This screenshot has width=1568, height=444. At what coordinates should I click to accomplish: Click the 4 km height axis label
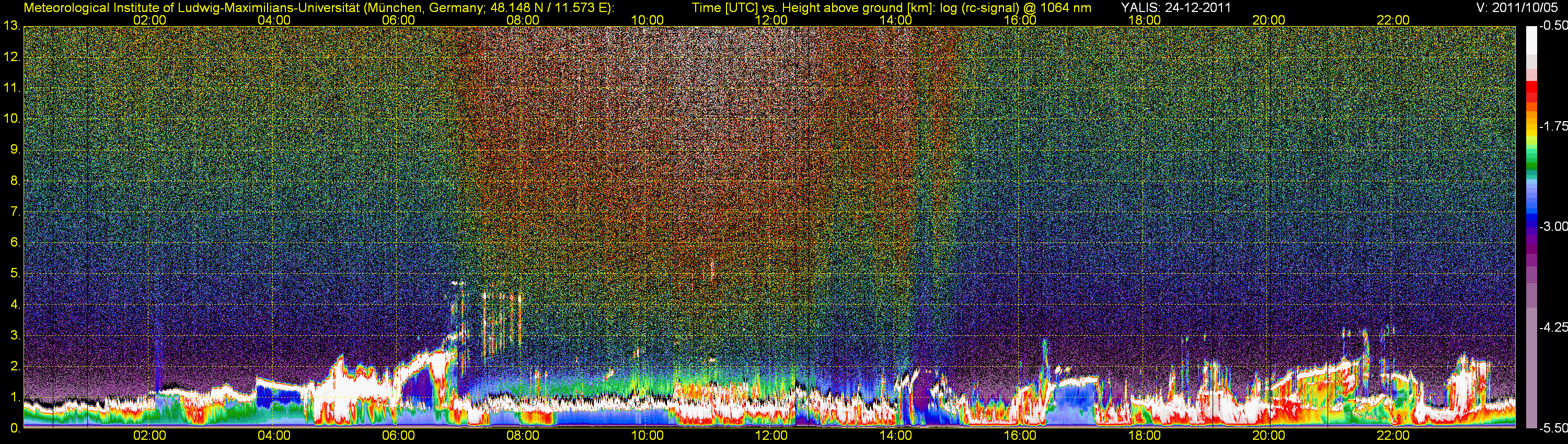15,305
